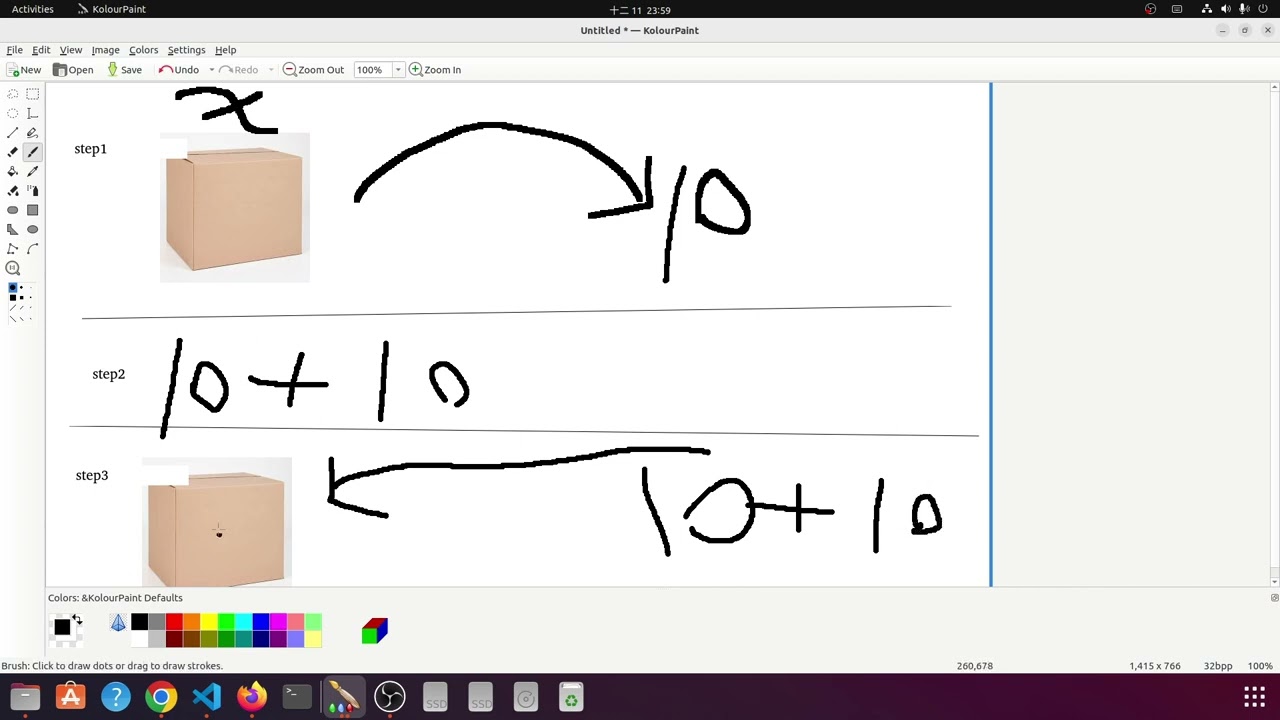Select the Pen tool
Screen dimensions: 1280x720
pyautogui.click(x=32, y=132)
